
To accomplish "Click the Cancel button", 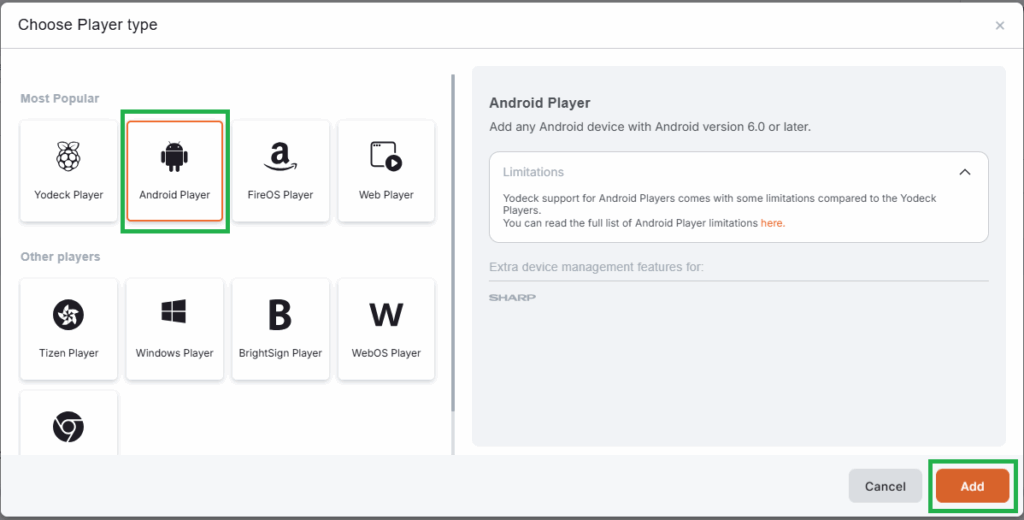I will 885,486.
